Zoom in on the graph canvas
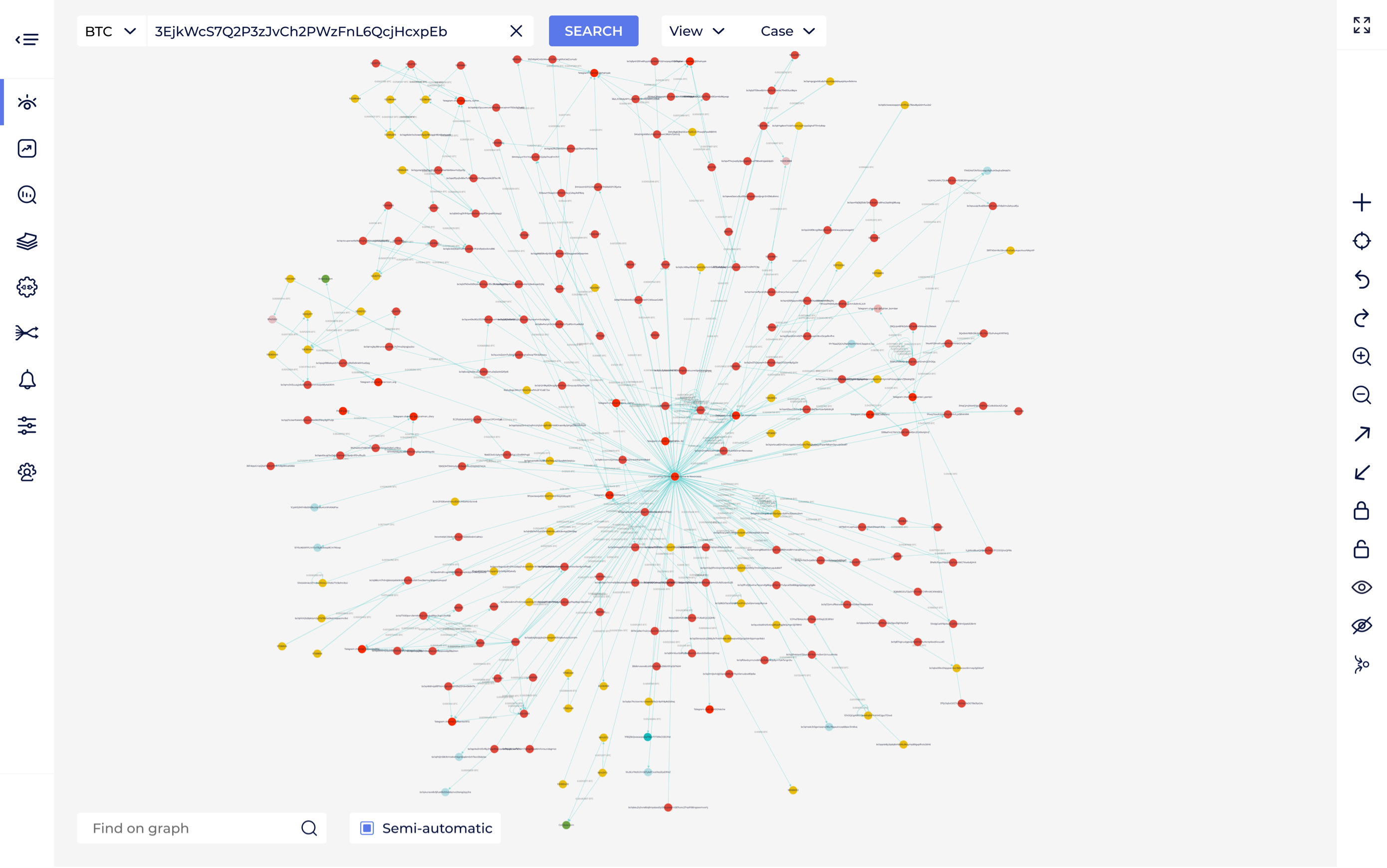The image size is (1387, 868). 1362,357
